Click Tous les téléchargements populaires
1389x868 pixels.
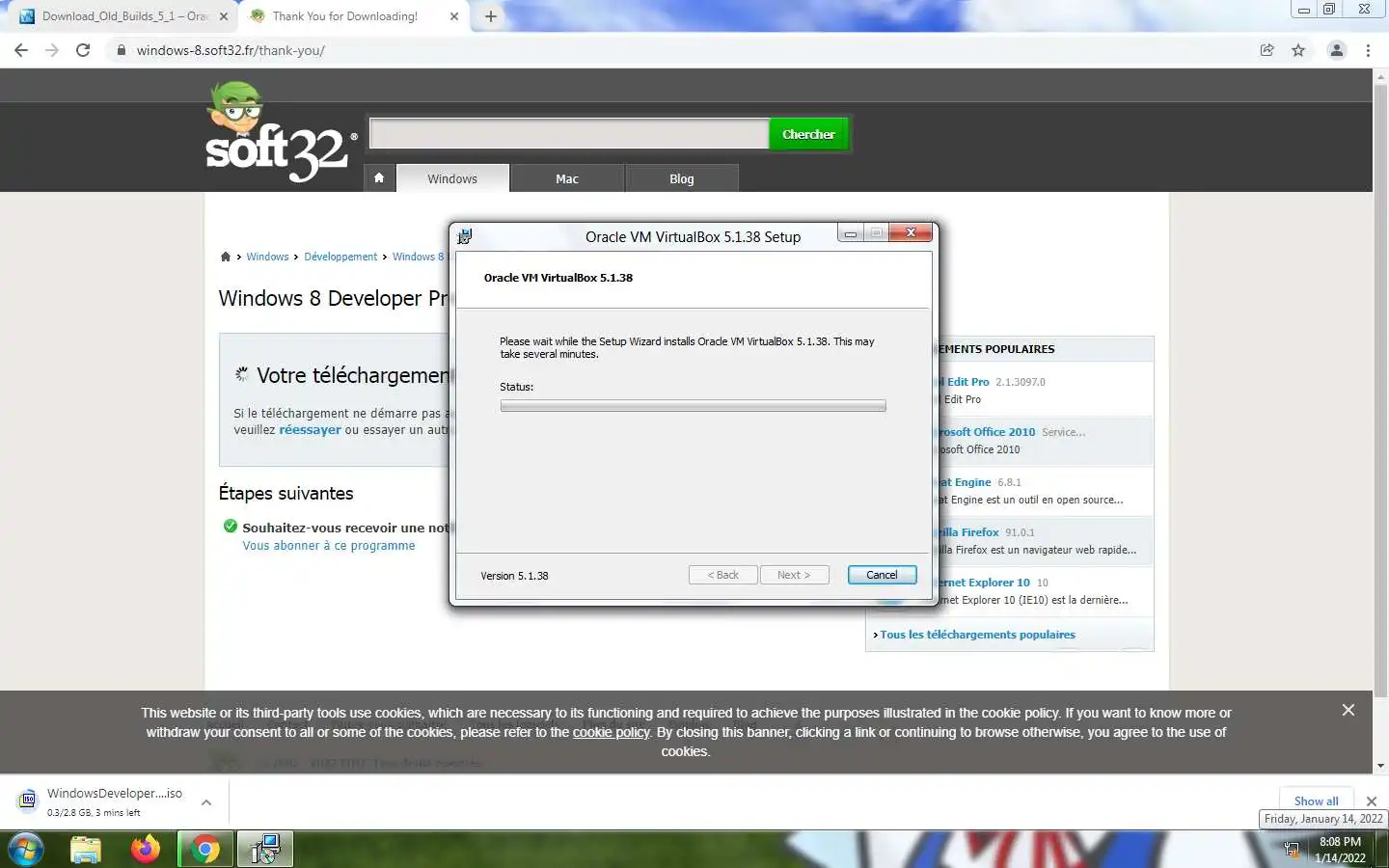pyautogui.click(x=977, y=635)
